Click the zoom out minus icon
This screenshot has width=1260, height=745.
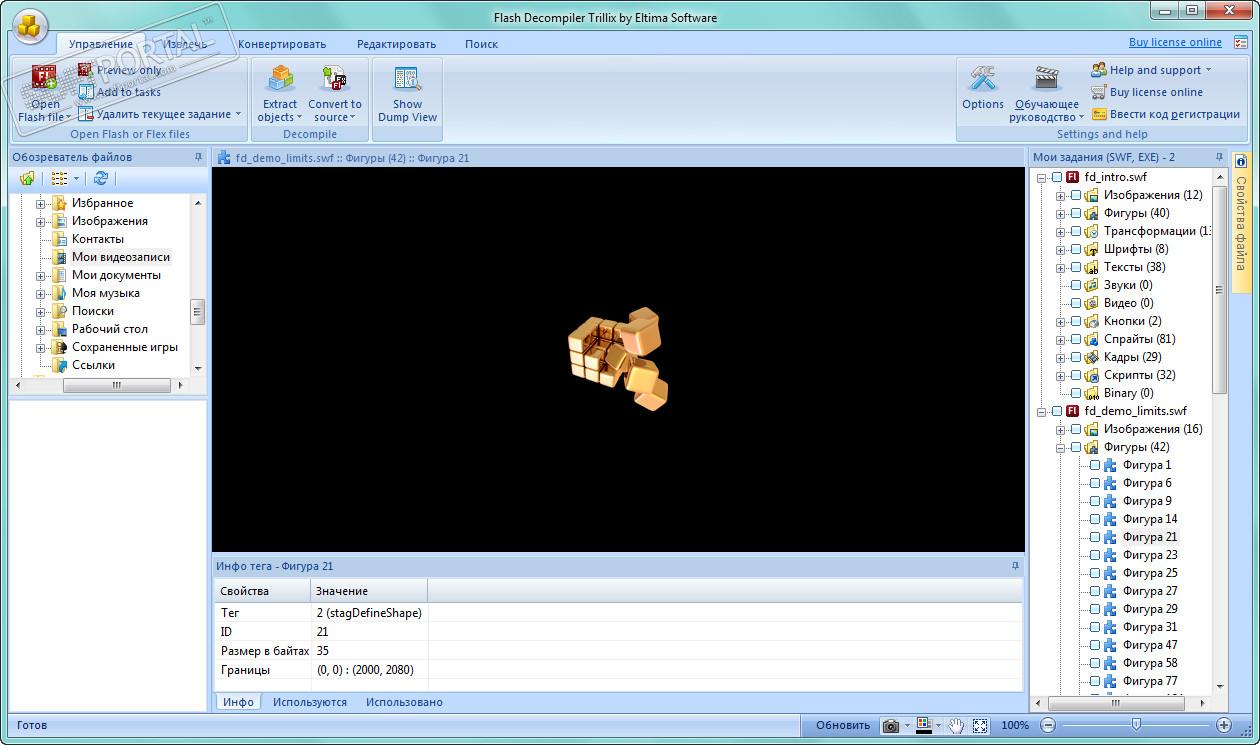[x=1048, y=725]
